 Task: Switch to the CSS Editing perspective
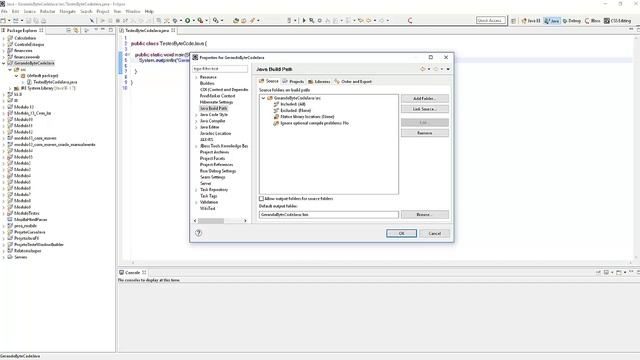618,21
